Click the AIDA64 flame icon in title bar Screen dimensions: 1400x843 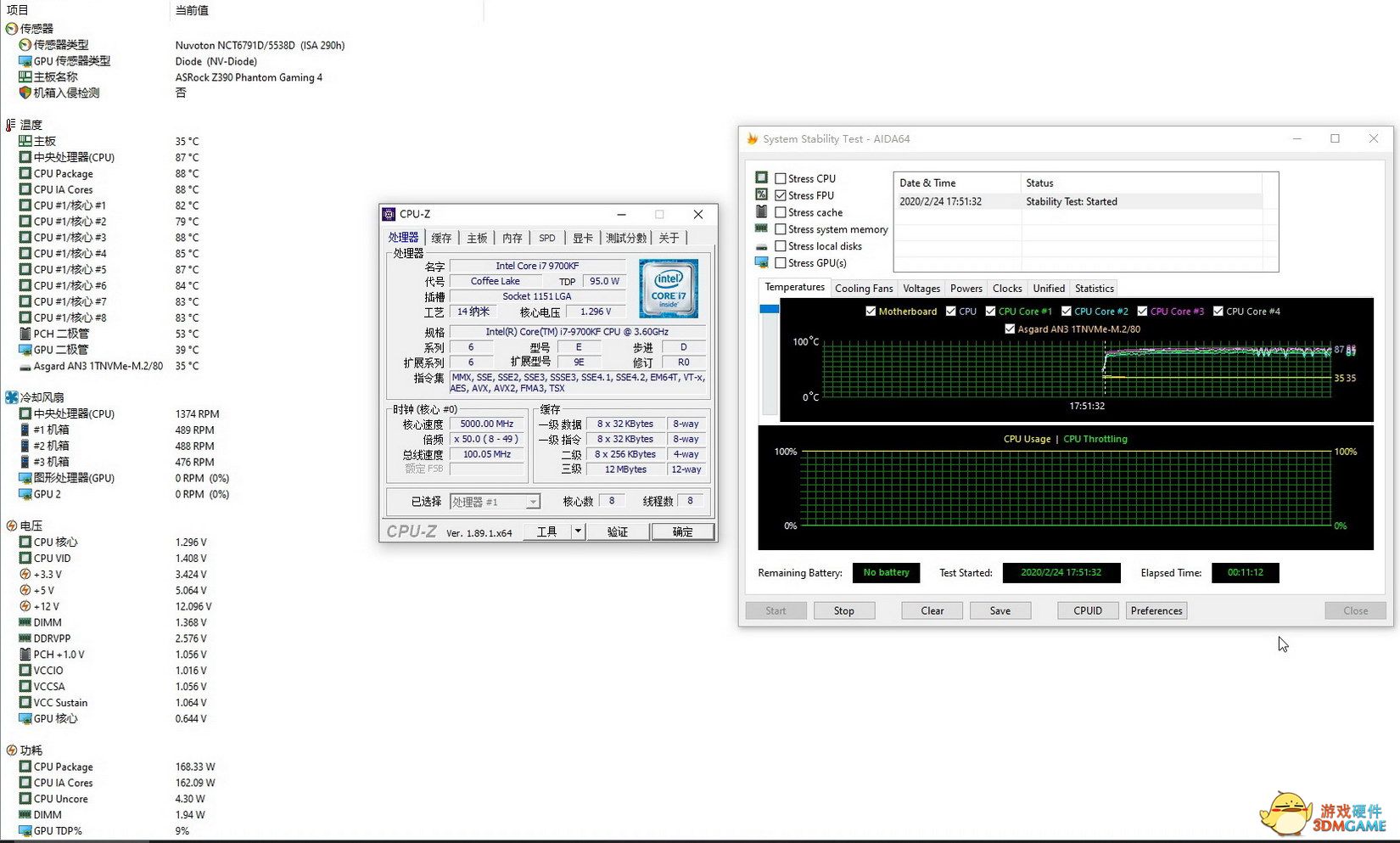coord(752,139)
